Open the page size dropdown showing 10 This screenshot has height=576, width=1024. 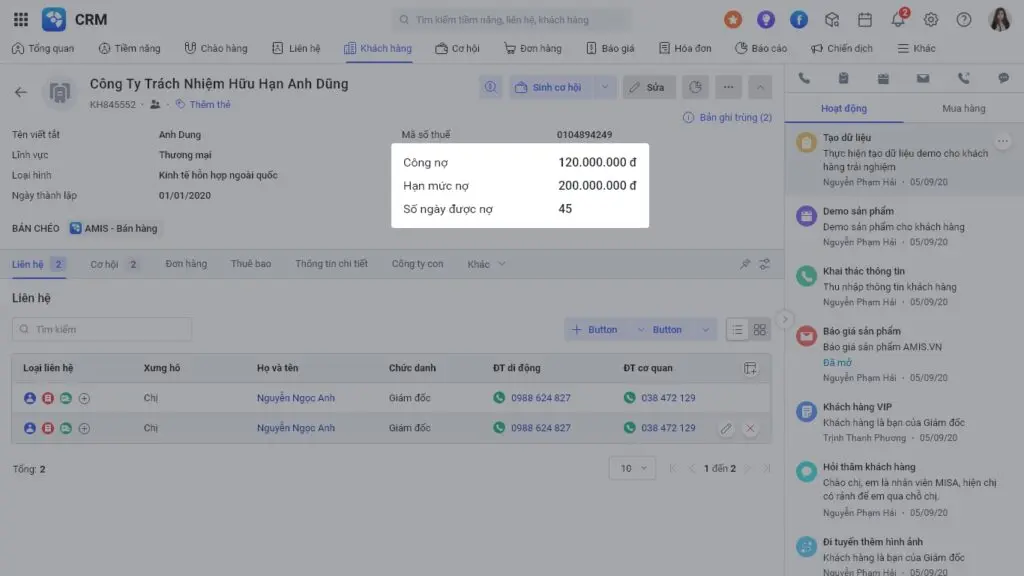(x=632, y=468)
